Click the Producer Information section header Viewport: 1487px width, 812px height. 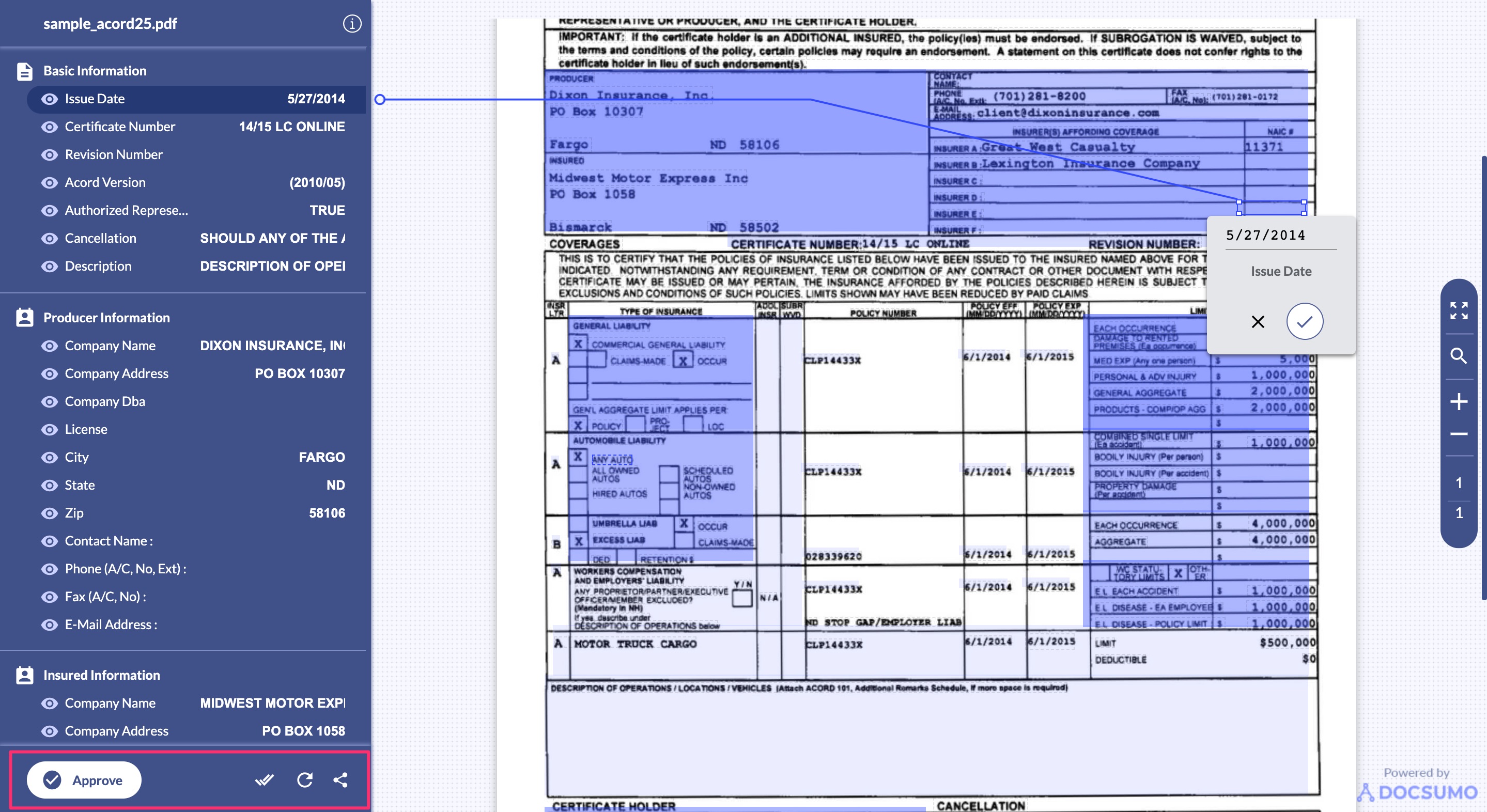[107, 318]
